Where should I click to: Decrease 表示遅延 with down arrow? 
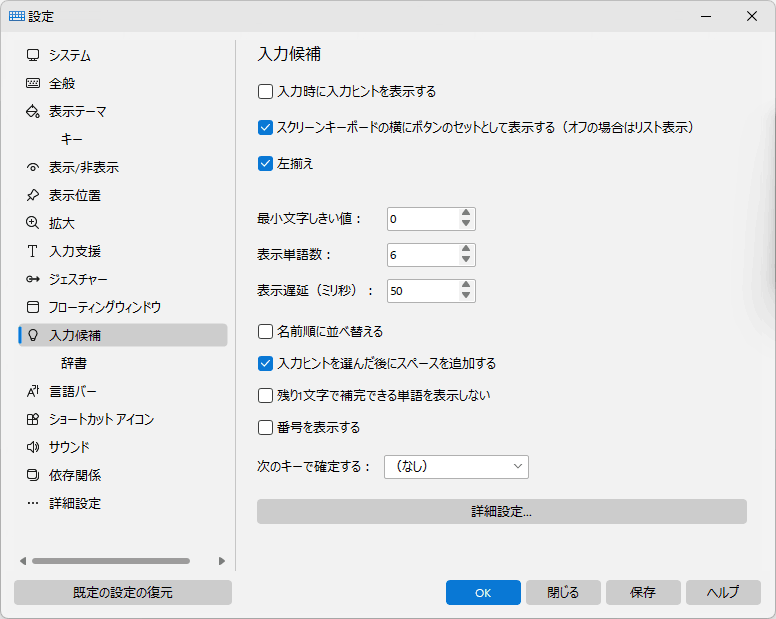tap(466, 296)
